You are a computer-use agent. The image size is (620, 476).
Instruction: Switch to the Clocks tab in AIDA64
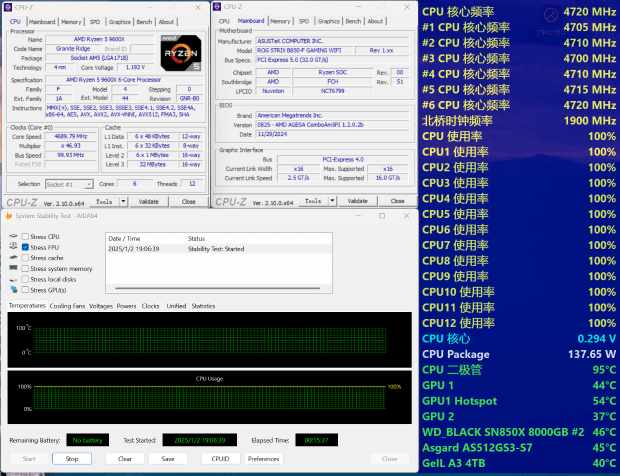coord(150,306)
